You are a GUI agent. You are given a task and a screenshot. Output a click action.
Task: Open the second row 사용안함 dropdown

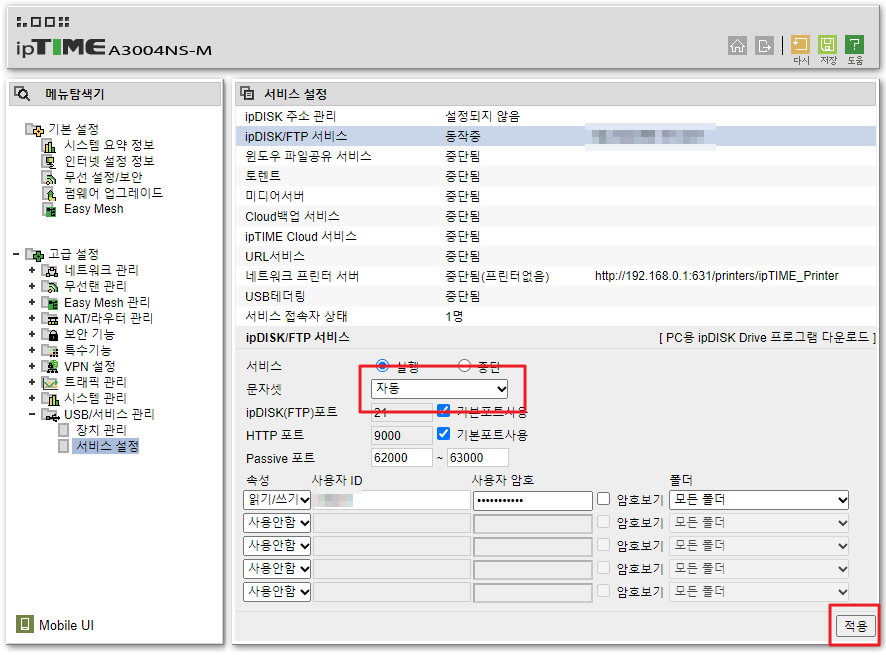[277, 522]
